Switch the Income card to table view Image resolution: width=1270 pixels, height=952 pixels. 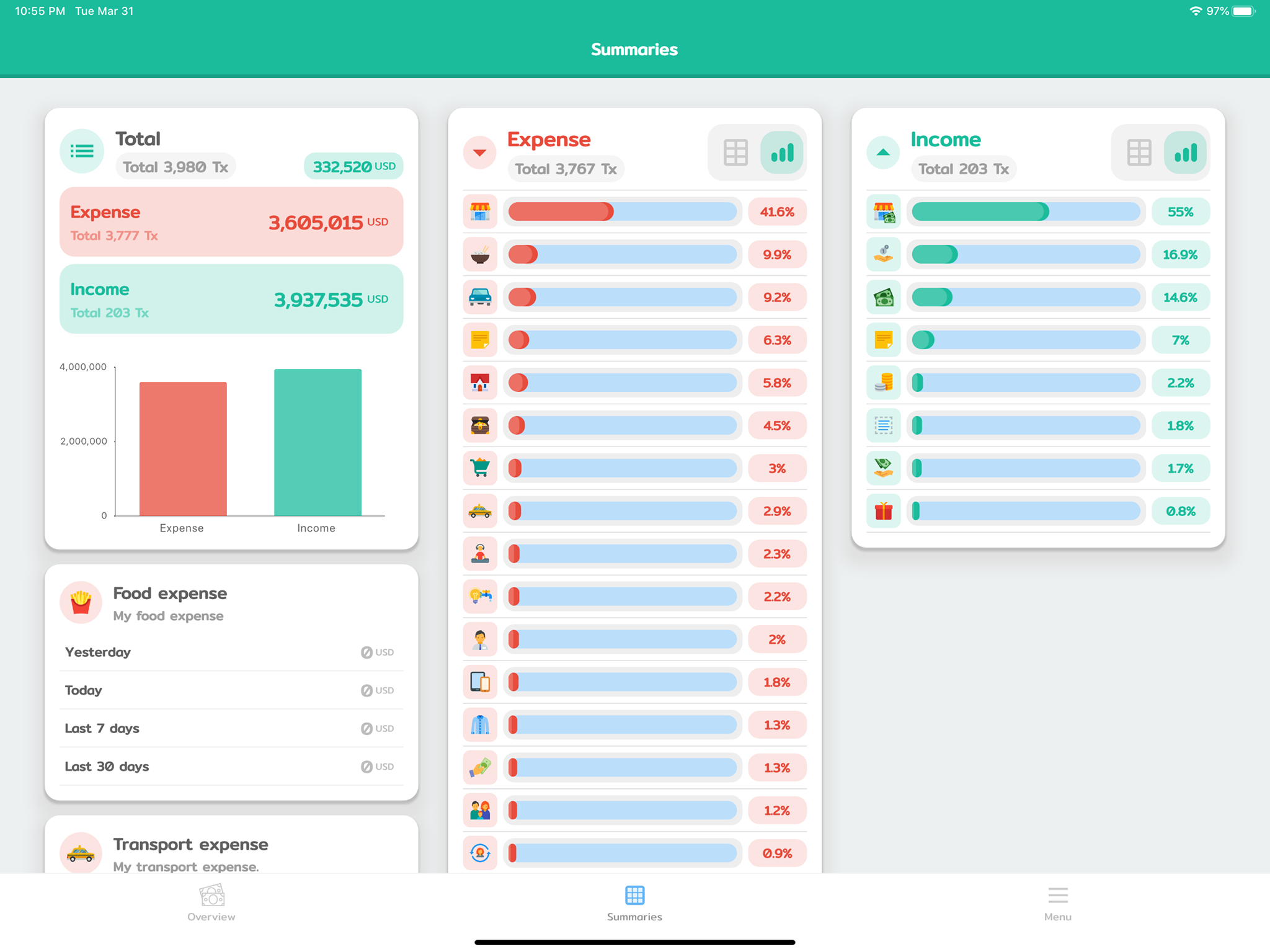point(1139,153)
